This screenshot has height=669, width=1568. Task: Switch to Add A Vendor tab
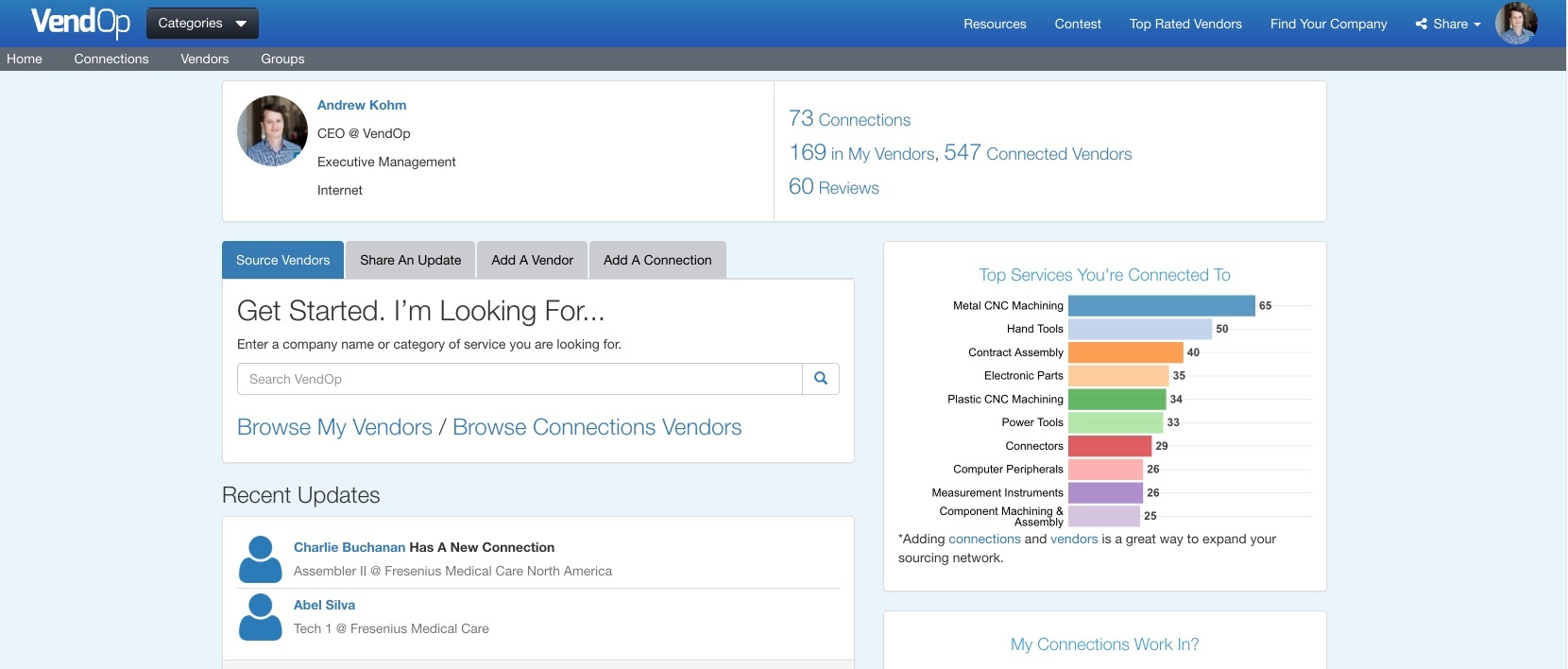pos(532,260)
